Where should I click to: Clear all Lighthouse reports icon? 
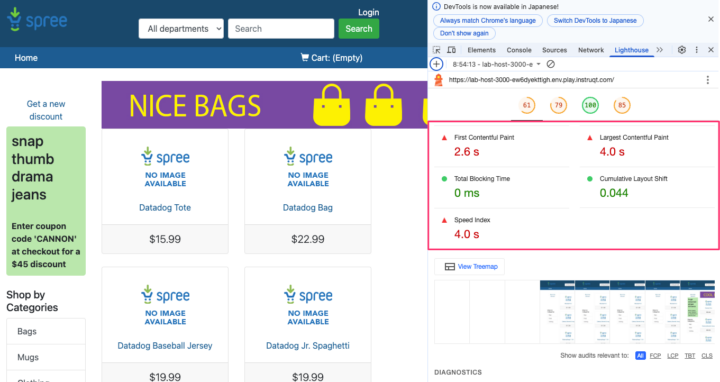pyautogui.click(x=551, y=64)
